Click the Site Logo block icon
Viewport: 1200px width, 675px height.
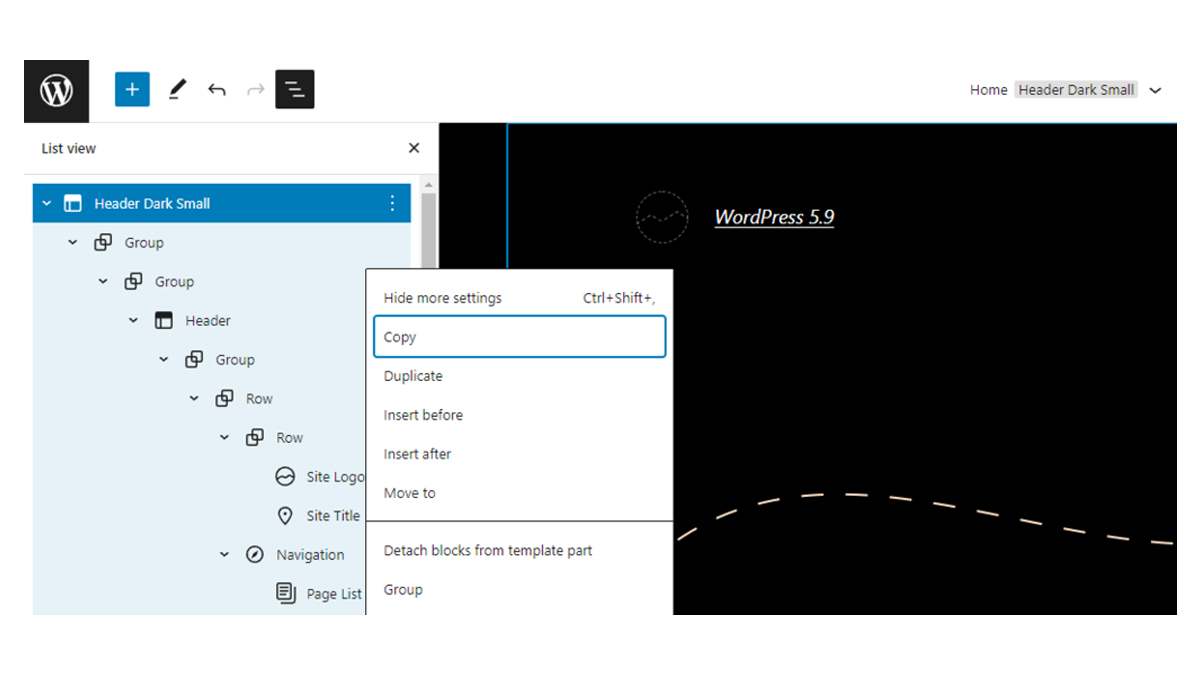click(285, 476)
